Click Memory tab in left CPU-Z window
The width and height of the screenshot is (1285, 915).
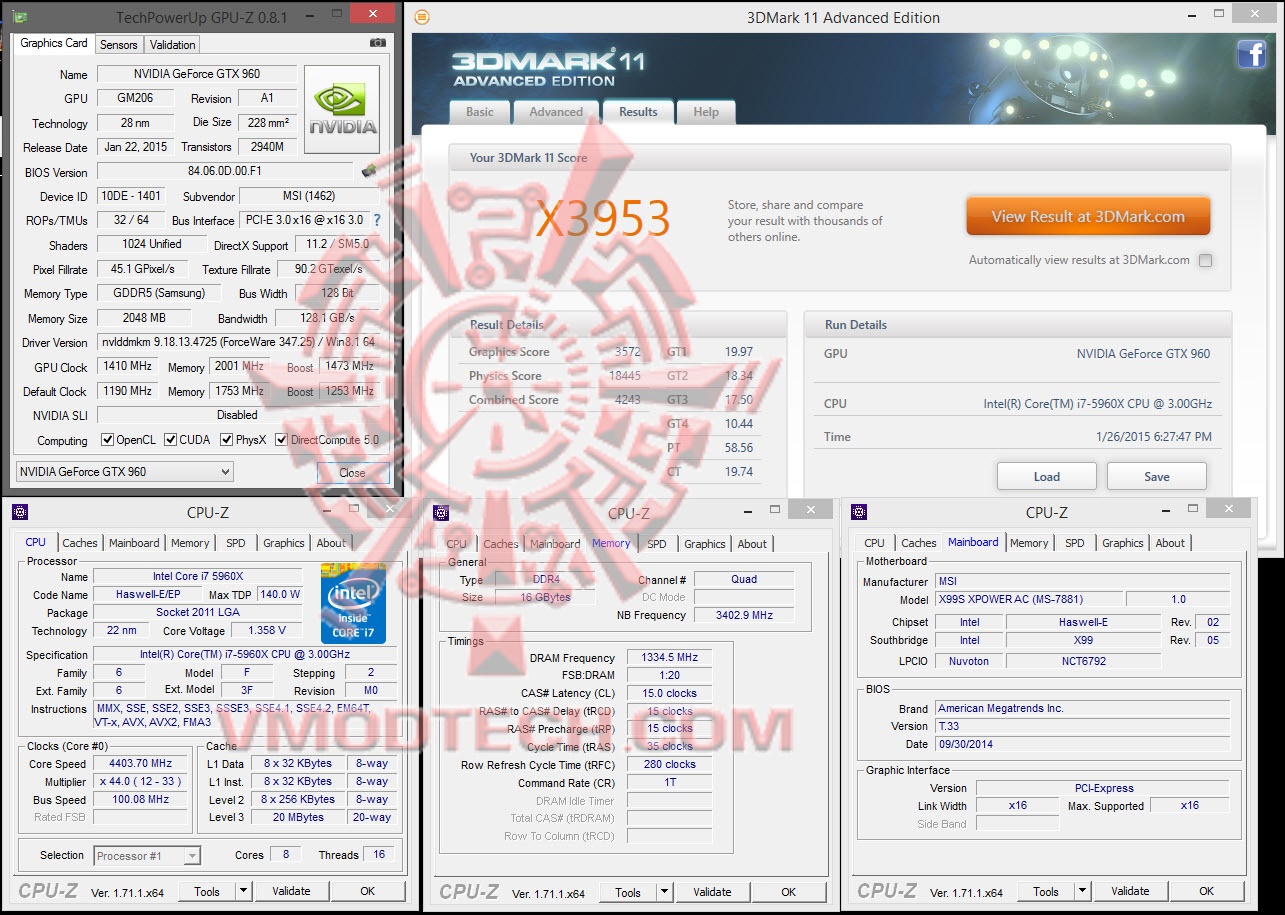(190, 543)
